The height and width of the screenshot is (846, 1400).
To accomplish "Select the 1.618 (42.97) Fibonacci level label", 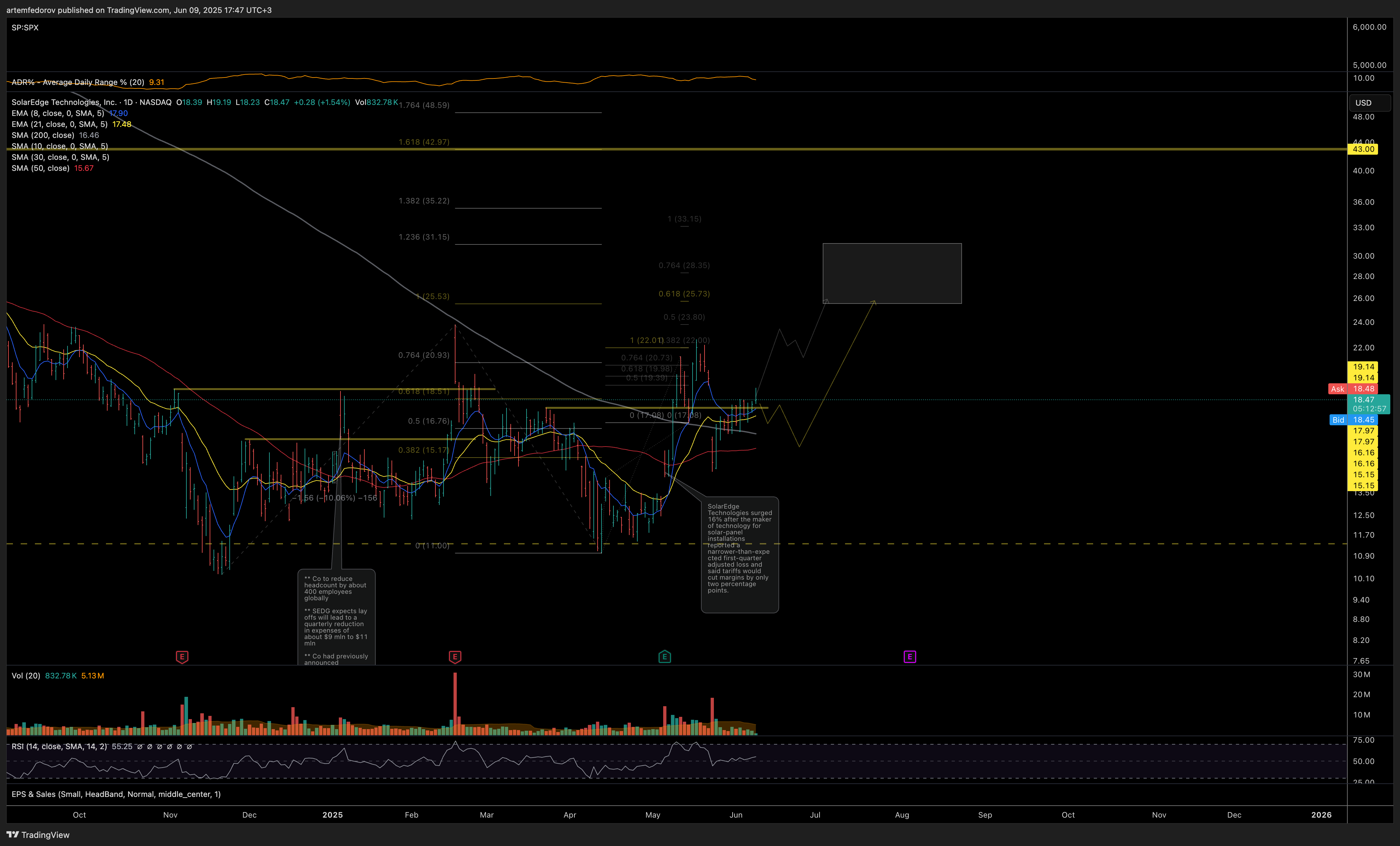I will (x=424, y=142).
